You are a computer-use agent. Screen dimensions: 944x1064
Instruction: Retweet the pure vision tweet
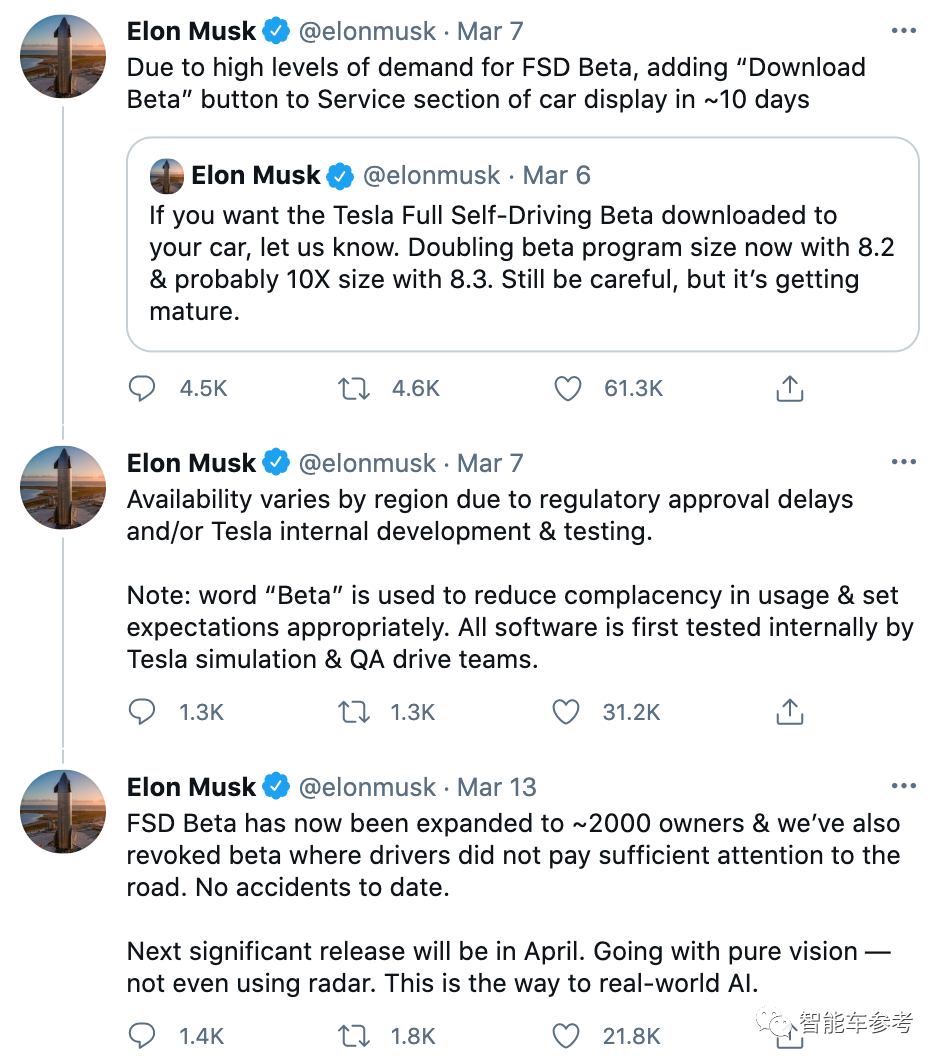pos(354,1036)
